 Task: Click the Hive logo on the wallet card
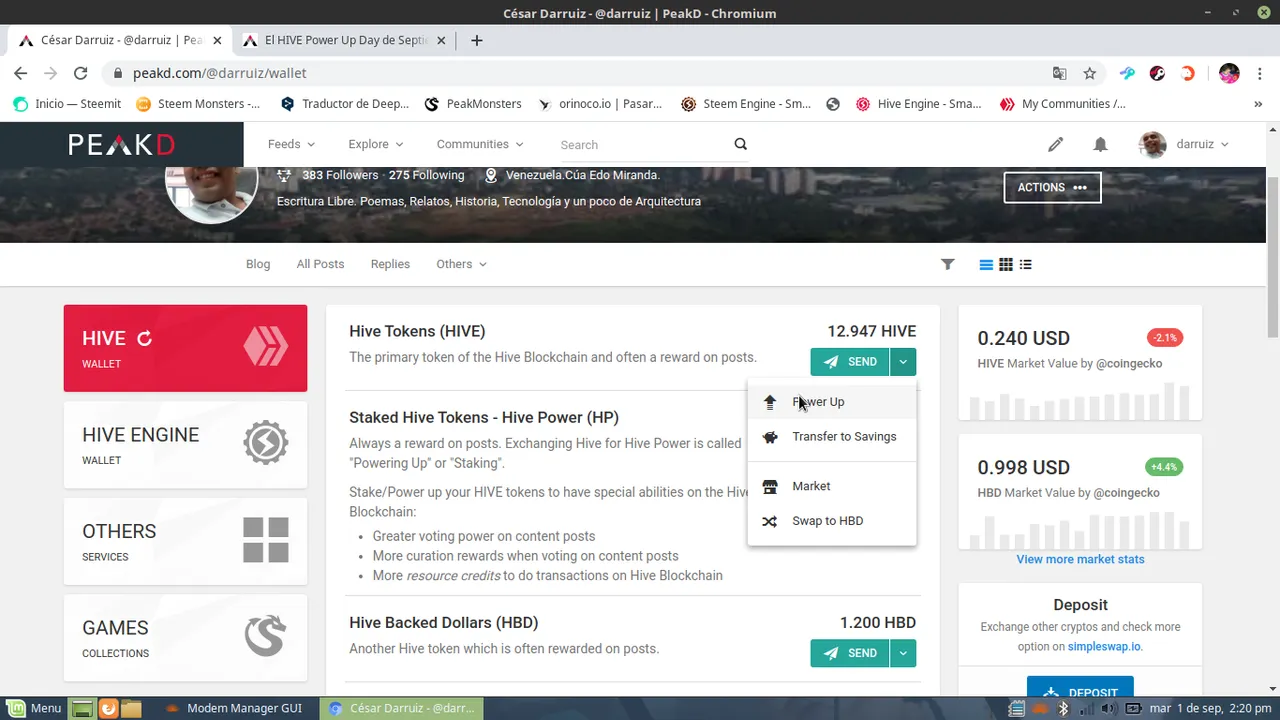265,347
